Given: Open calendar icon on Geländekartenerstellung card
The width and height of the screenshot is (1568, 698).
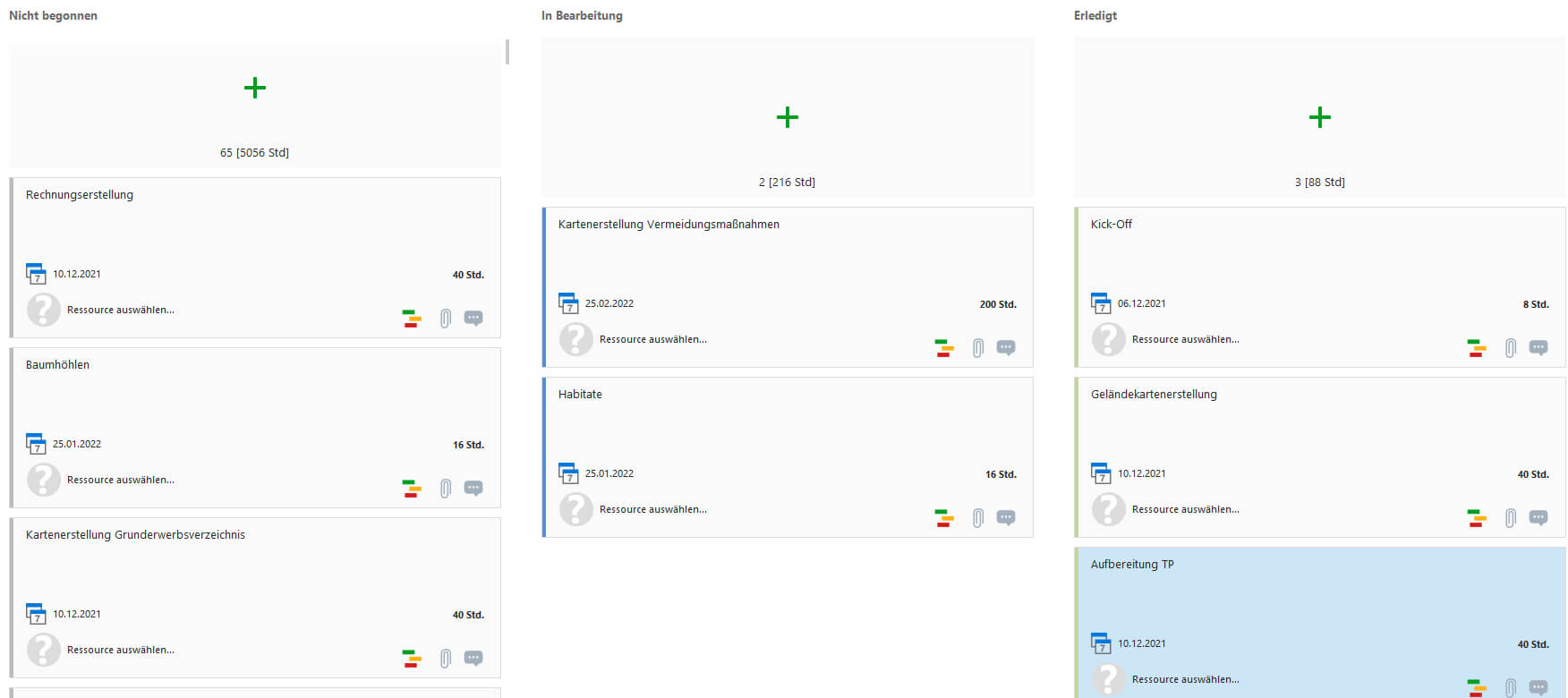Looking at the screenshot, I should (1101, 473).
